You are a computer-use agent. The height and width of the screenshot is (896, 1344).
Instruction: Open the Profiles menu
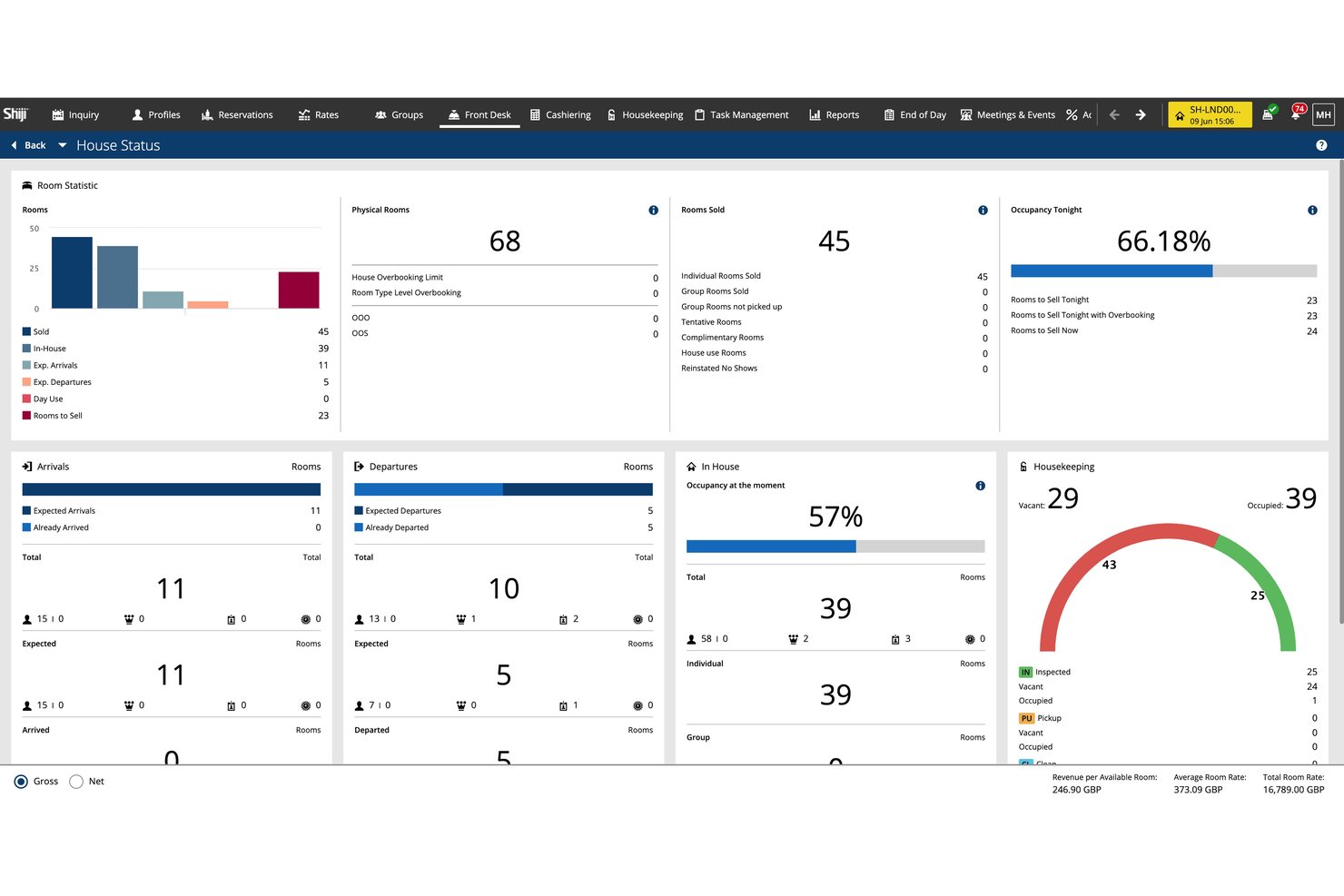tap(156, 115)
